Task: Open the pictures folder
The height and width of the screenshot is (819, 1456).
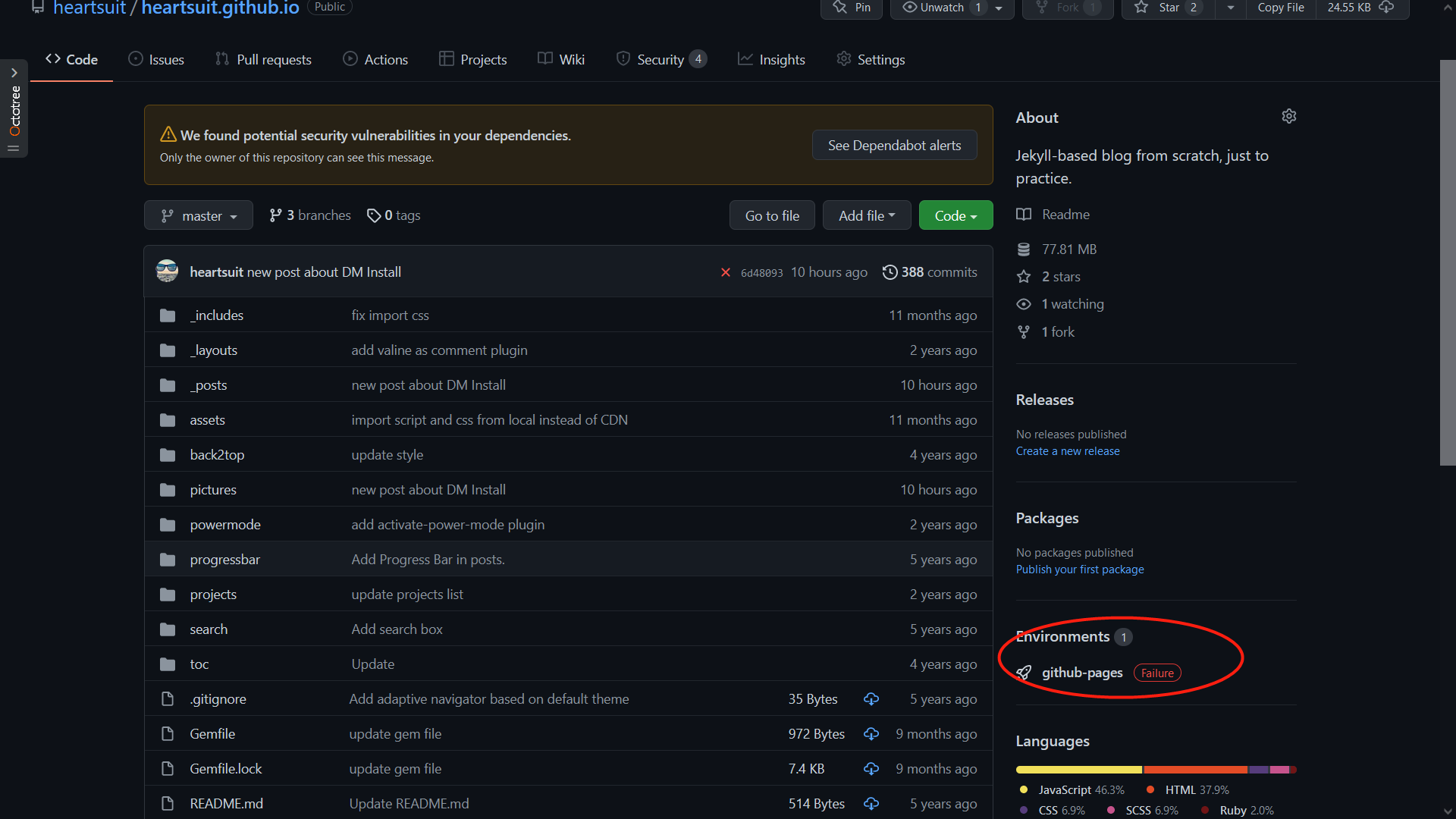Action: [x=213, y=490]
